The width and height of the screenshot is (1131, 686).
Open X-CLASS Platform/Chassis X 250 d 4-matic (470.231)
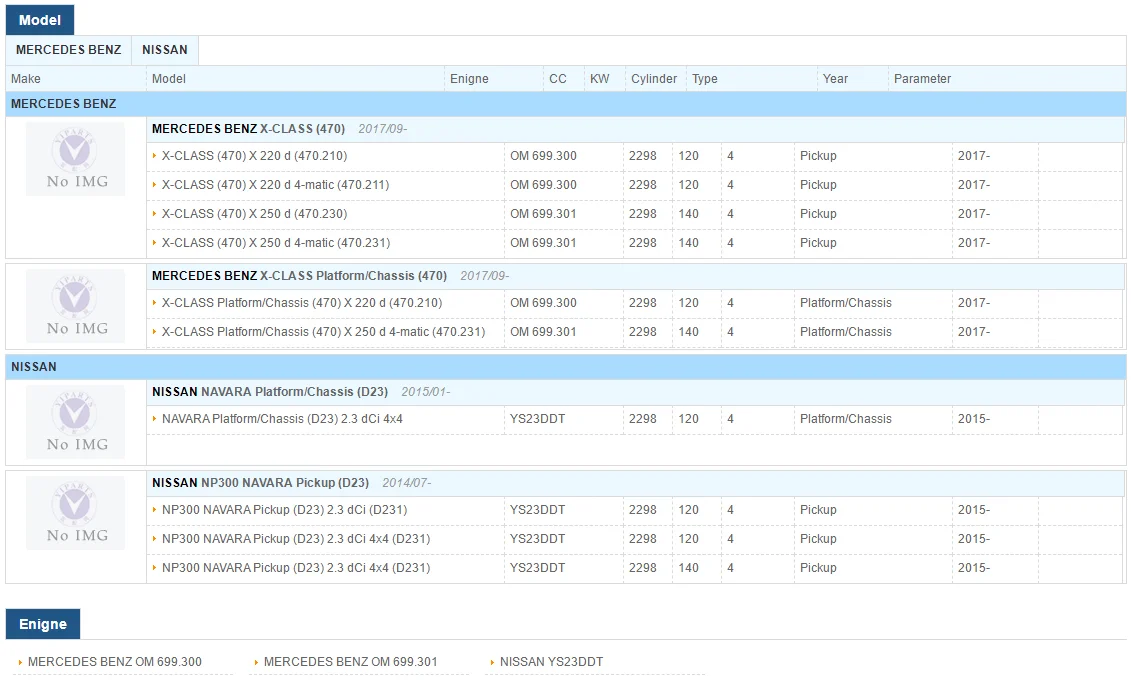[x=323, y=332]
